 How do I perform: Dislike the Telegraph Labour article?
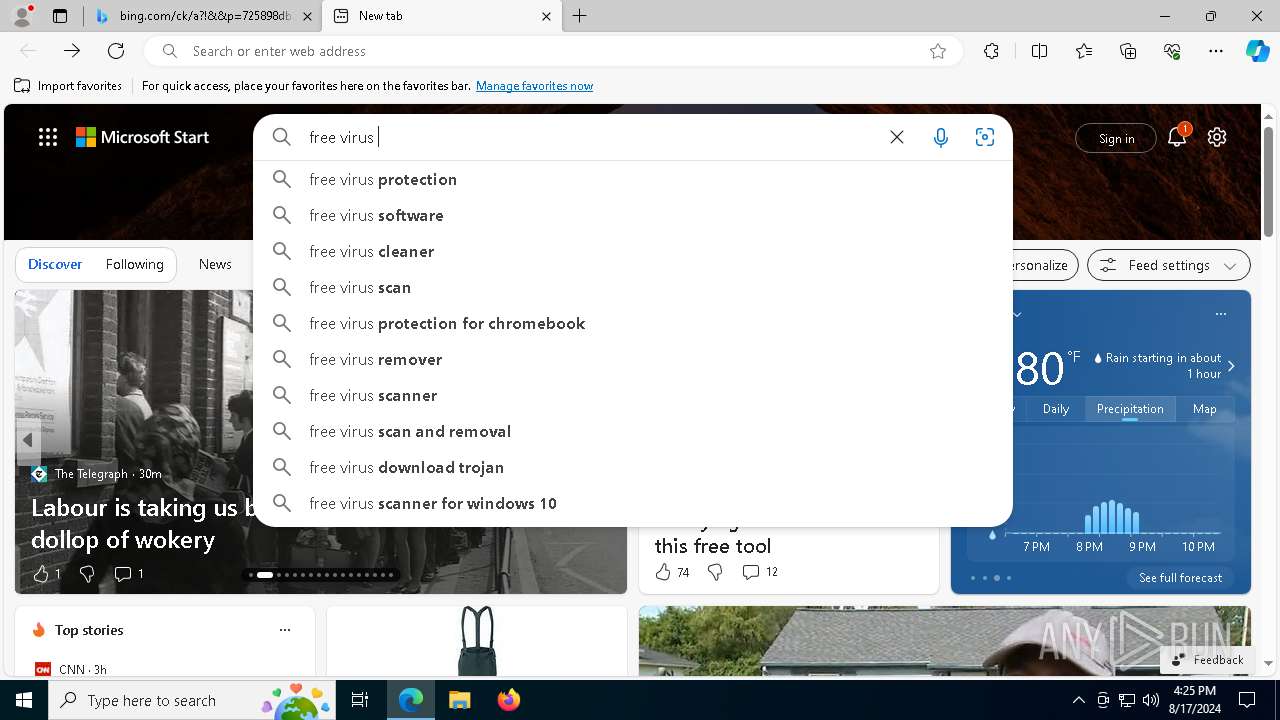(x=87, y=573)
